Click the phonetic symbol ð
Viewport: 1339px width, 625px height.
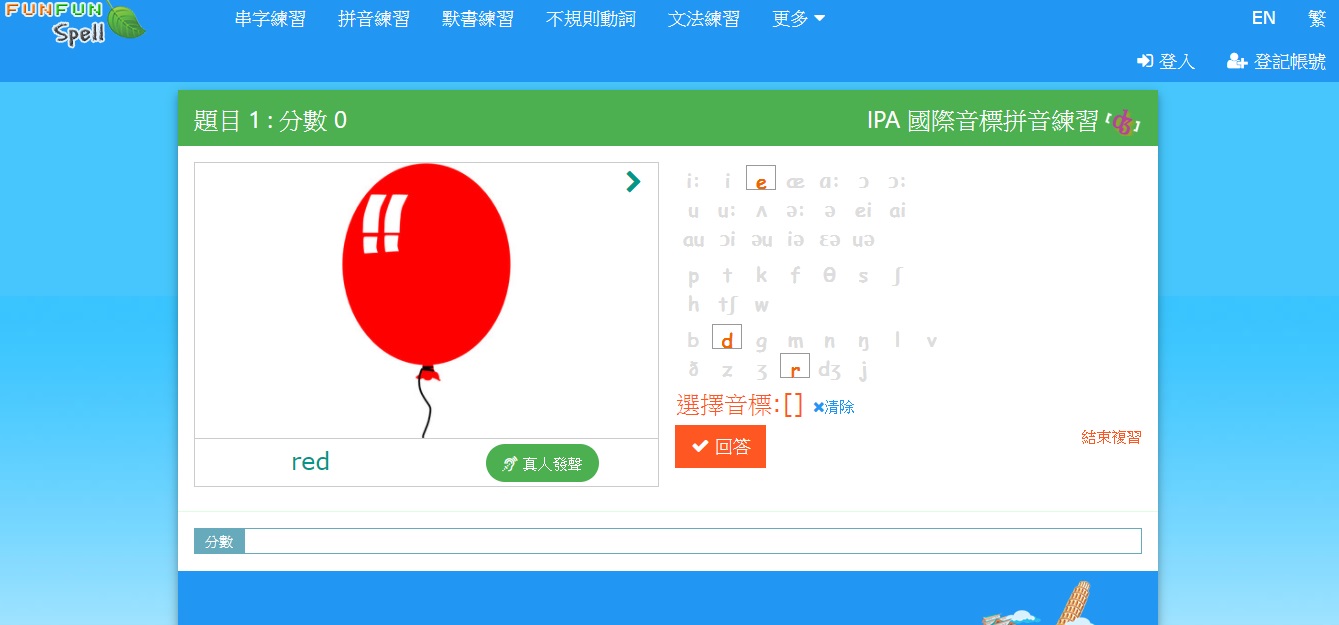pyautogui.click(x=693, y=370)
